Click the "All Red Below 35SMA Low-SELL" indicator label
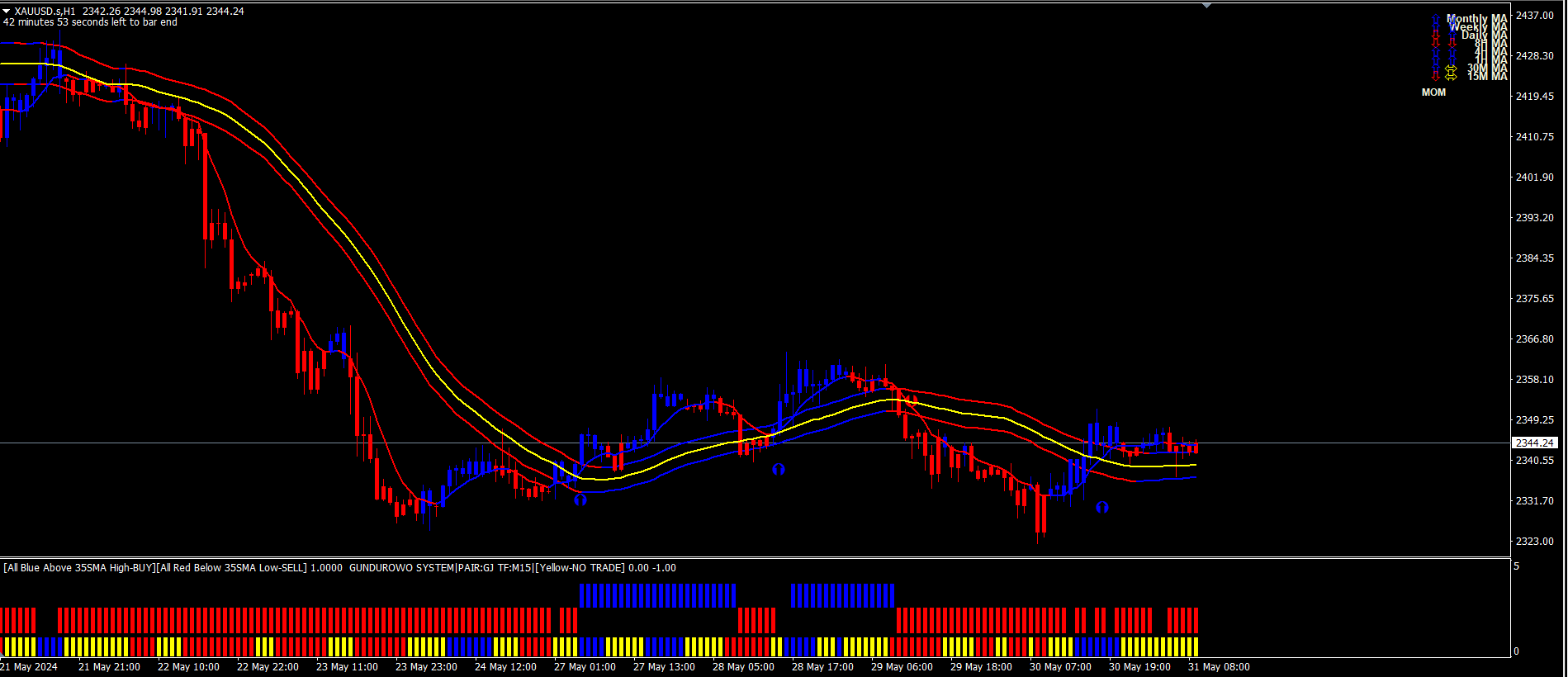The width and height of the screenshot is (1568, 677). coord(231,568)
